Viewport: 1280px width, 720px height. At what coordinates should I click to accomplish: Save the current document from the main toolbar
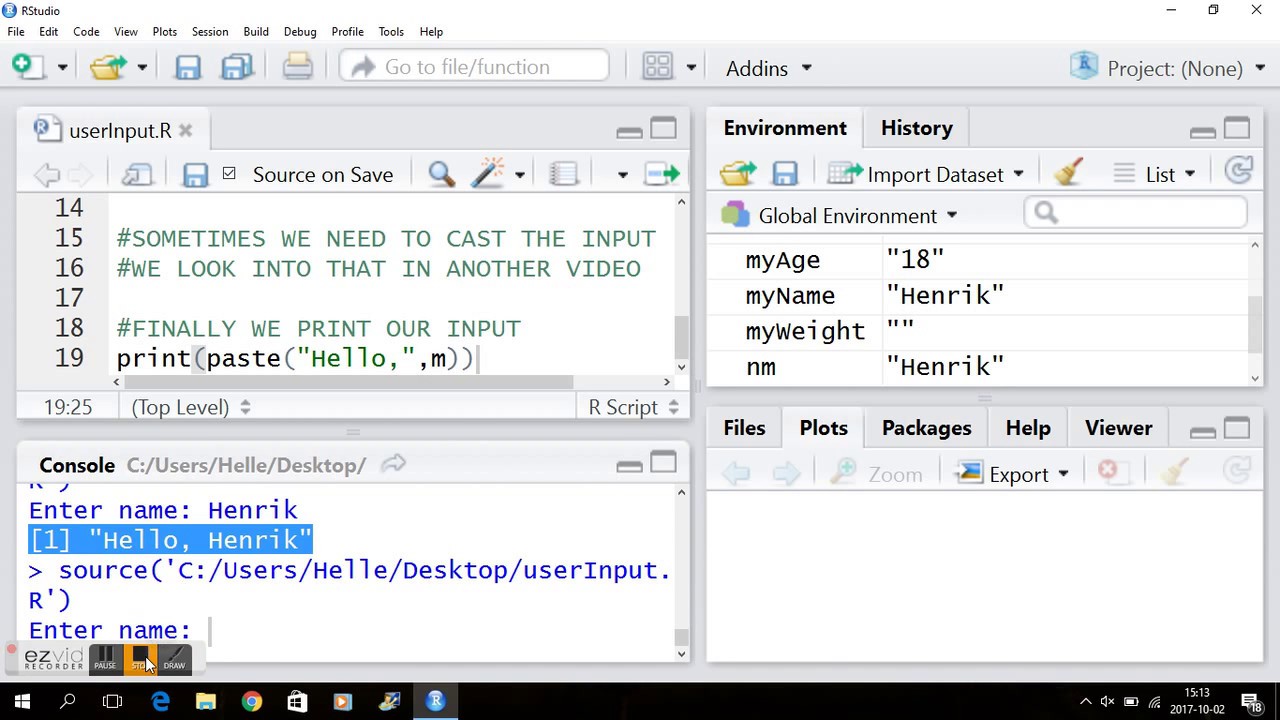(188, 67)
